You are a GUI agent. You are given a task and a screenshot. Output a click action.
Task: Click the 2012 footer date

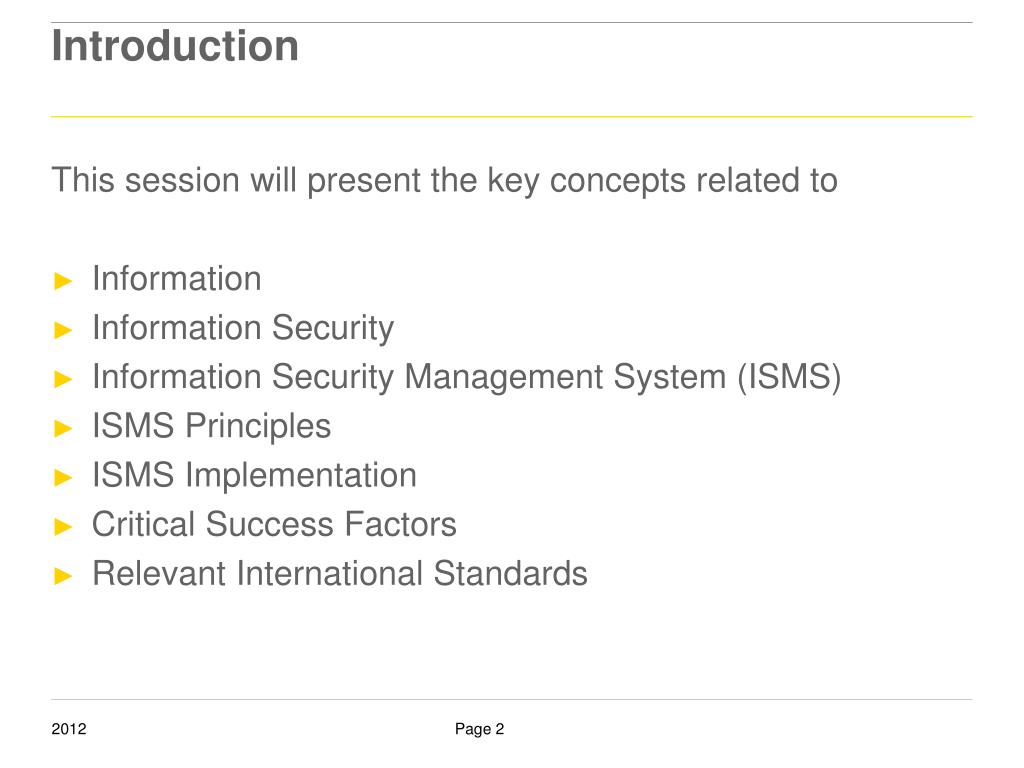pyautogui.click(x=69, y=729)
